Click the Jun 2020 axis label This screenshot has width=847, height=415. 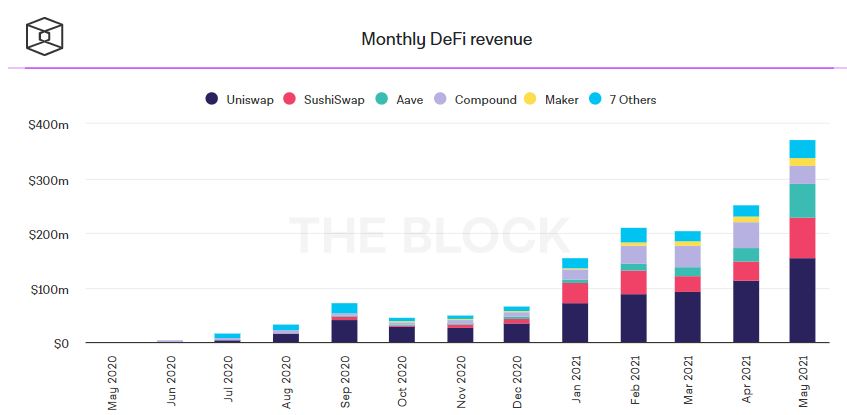pos(171,382)
